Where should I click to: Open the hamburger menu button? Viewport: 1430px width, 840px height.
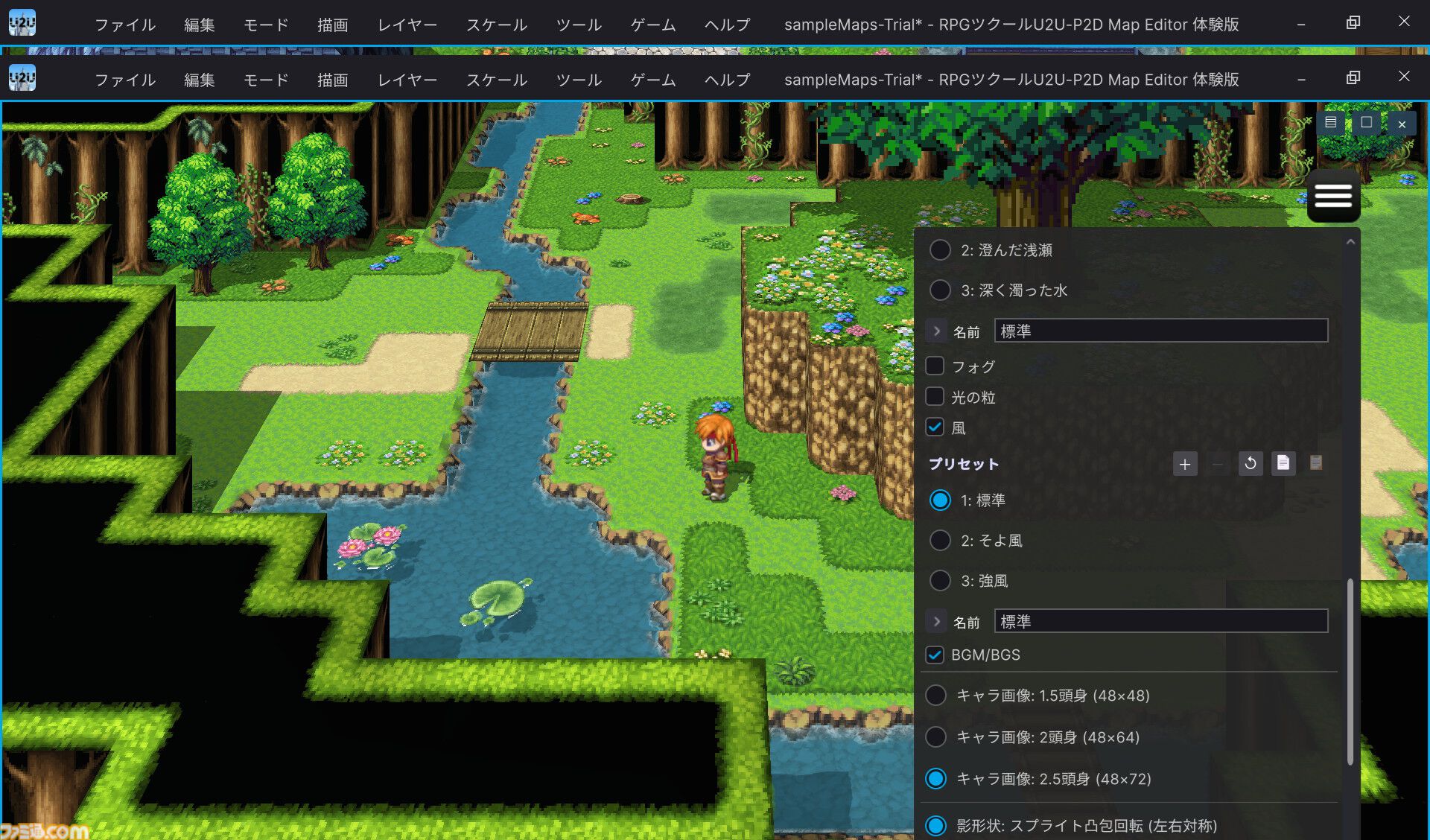point(1333,196)
